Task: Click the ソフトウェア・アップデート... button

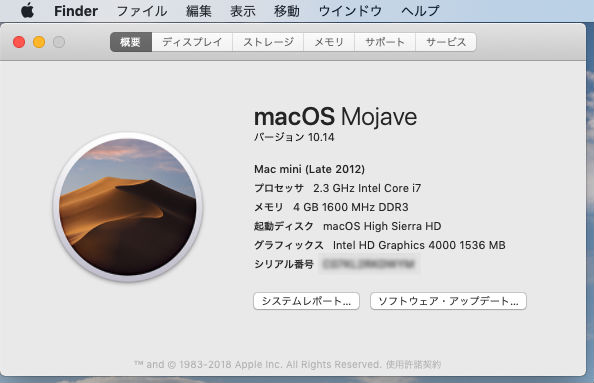Action: tap(448, 301)
